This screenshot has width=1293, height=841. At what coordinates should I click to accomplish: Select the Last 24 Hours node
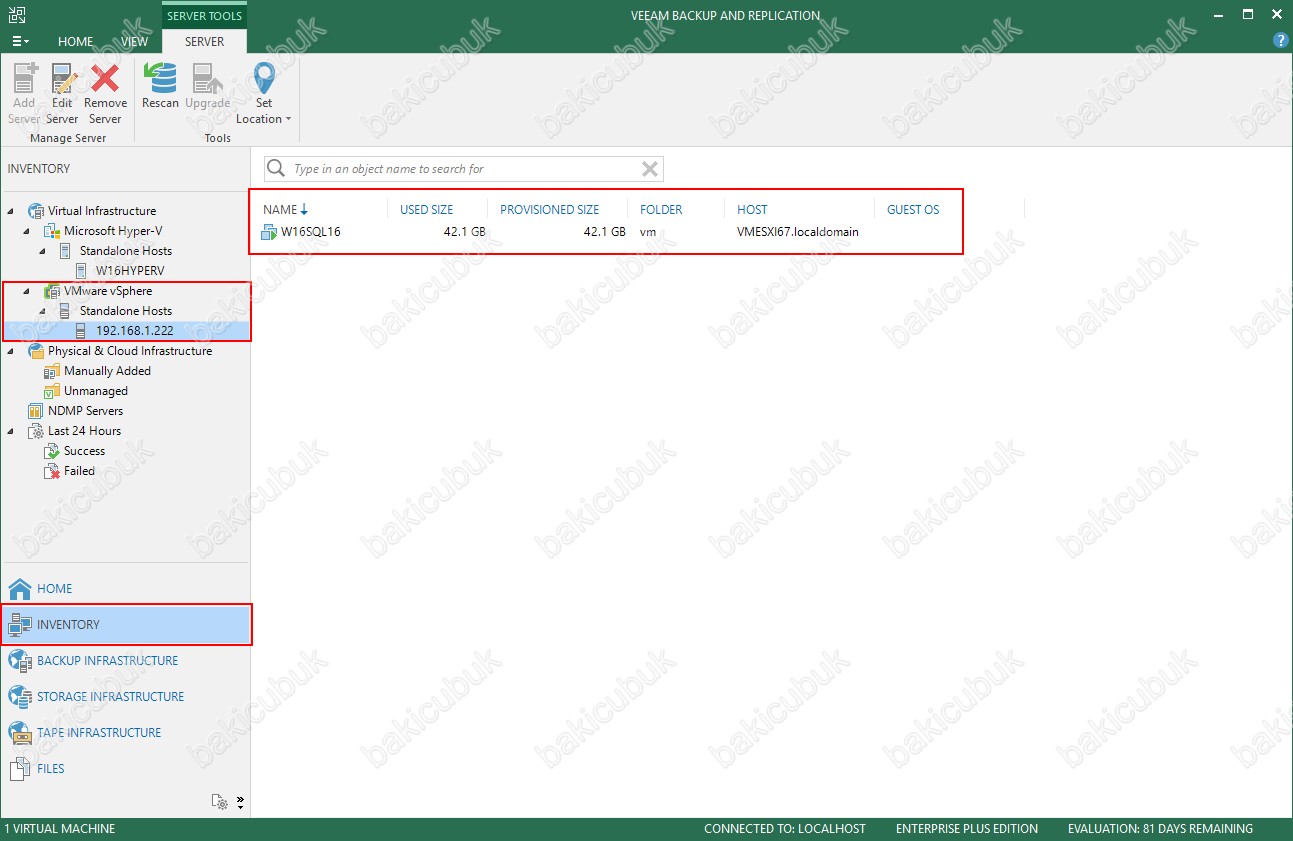tap(85, 431)
